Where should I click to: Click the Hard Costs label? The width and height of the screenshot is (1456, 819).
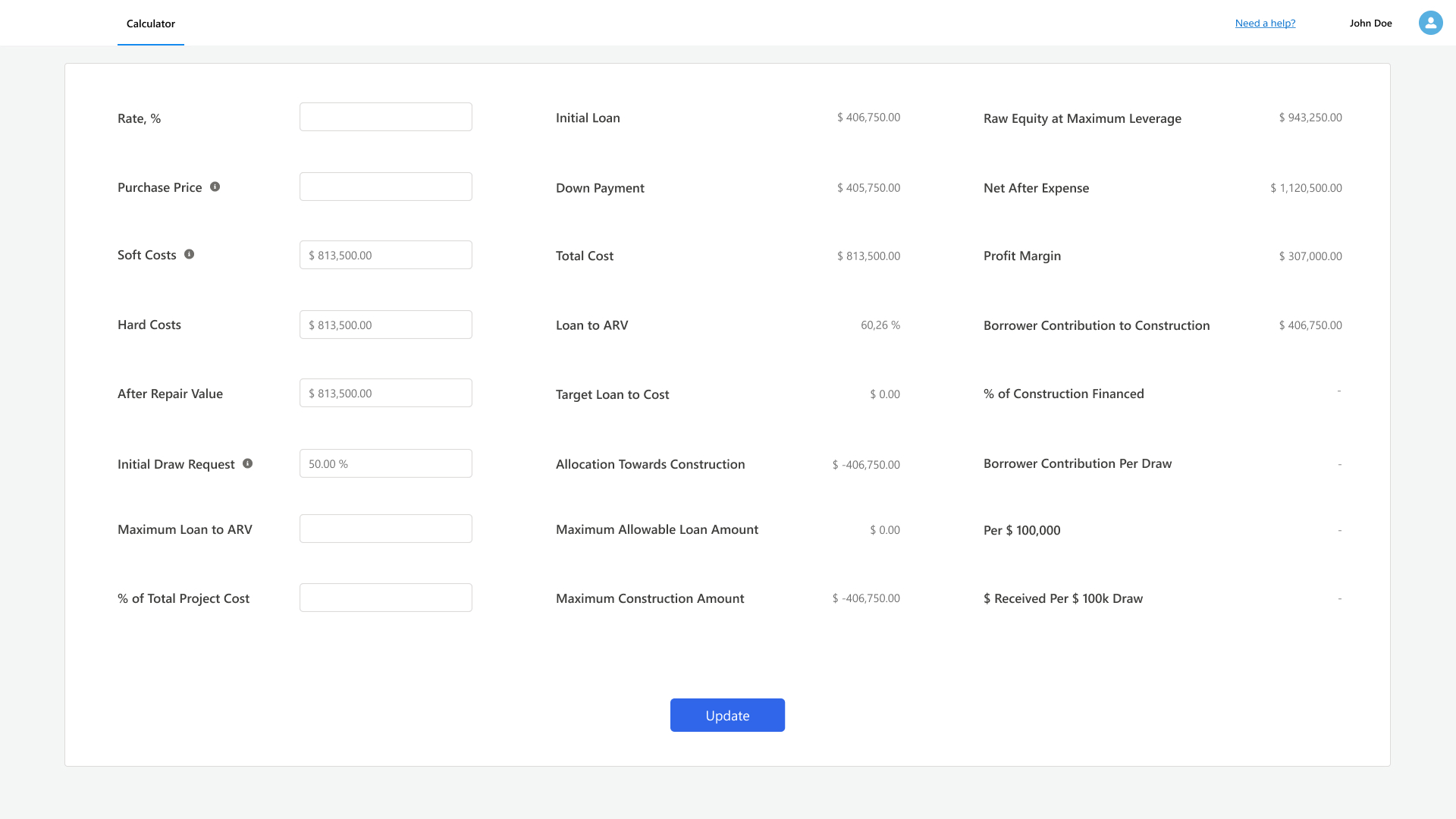tap(149, 325)
